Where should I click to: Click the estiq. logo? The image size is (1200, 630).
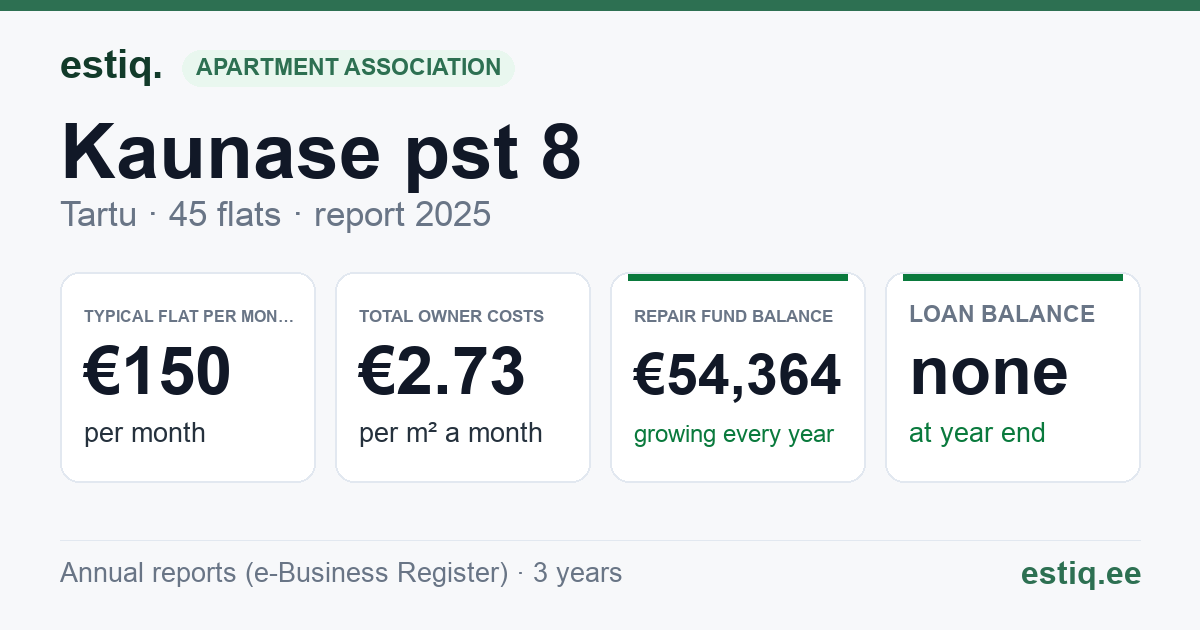111,66
